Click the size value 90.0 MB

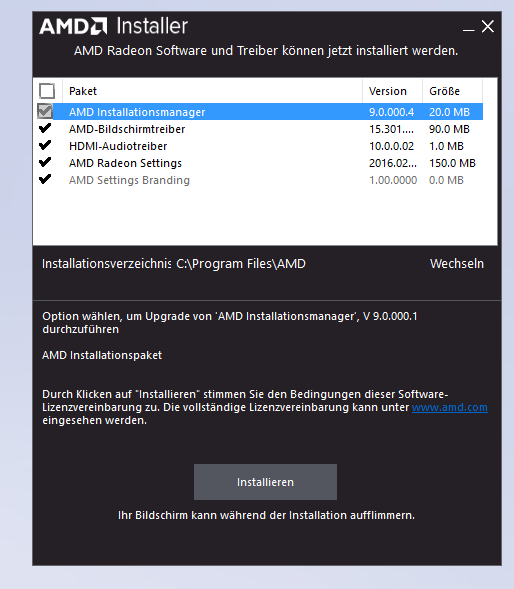tap(449, 129)
